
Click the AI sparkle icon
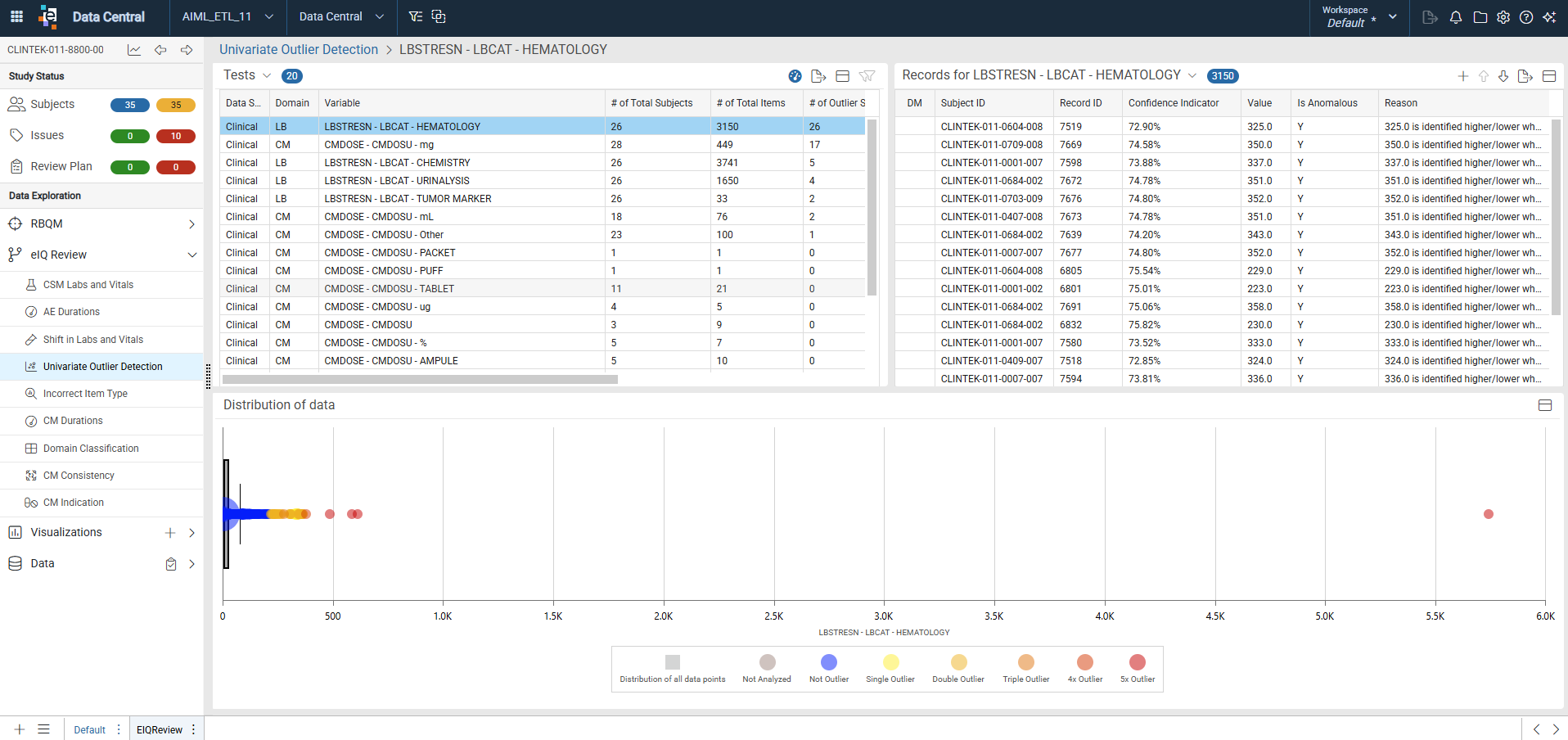pos(1549,17)
